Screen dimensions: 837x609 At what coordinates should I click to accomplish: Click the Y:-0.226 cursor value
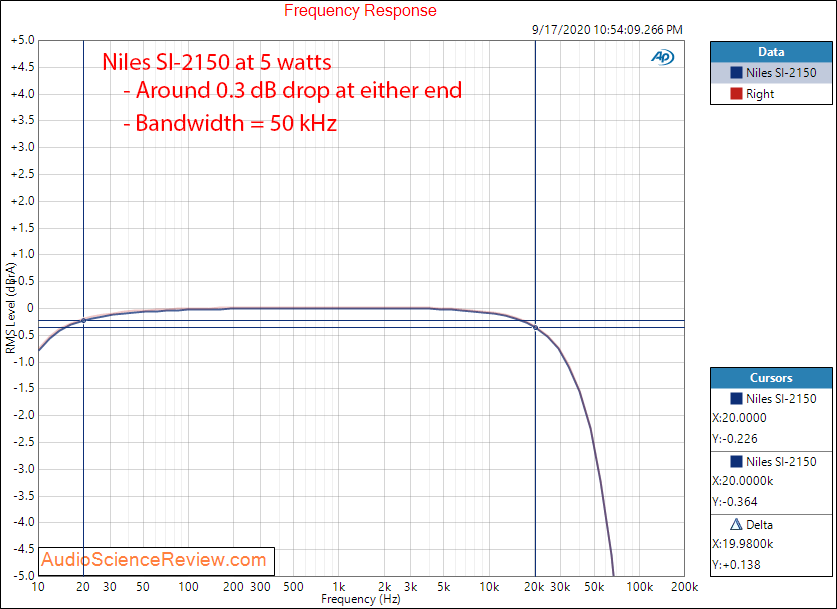pos(735,439)
